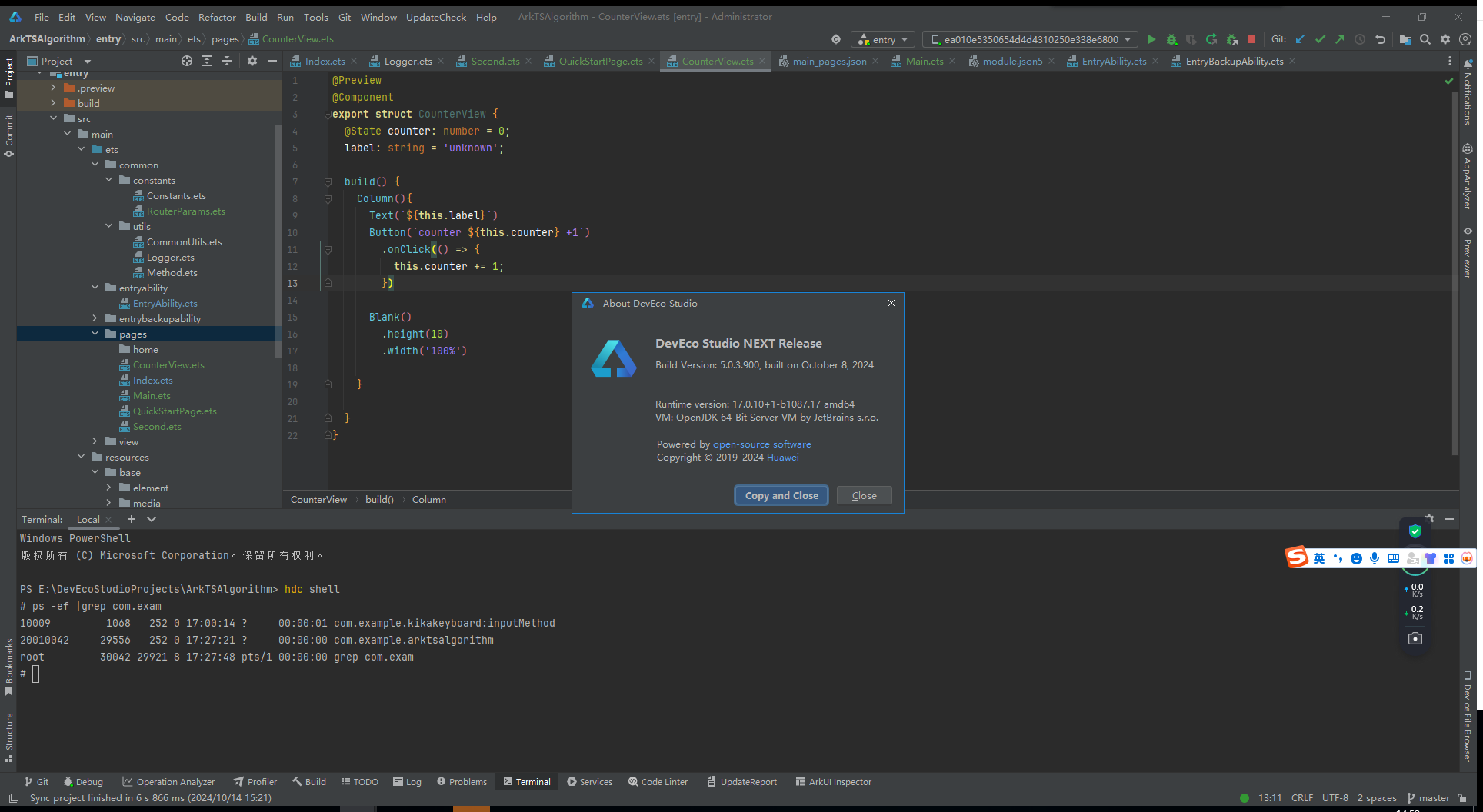Expand all nodes in Project tree

[207, 61]
